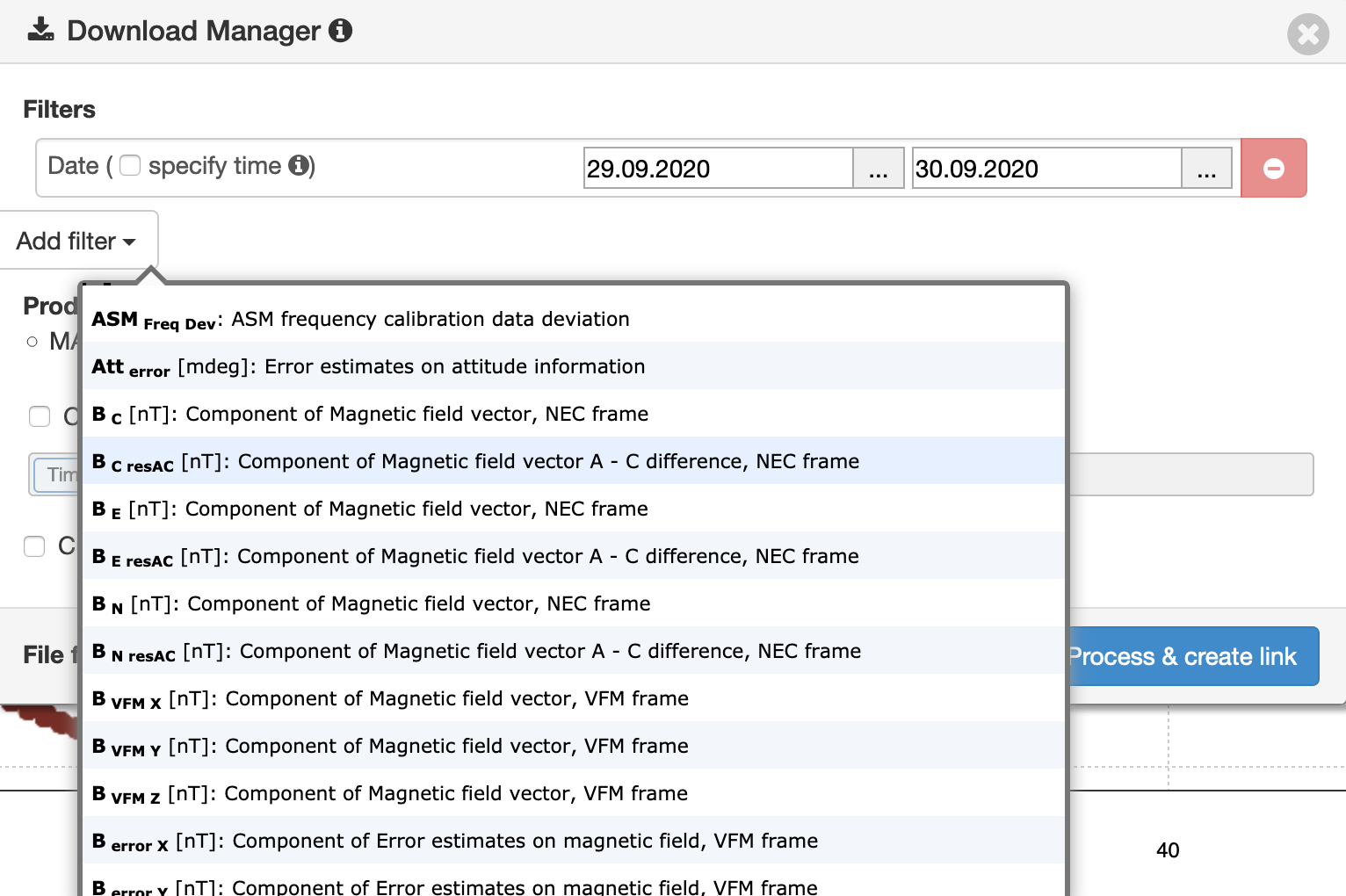Screen dimensions: 1346x896
Task: Edit the end date field 30.09.2020
Action: pos(1046,168)
